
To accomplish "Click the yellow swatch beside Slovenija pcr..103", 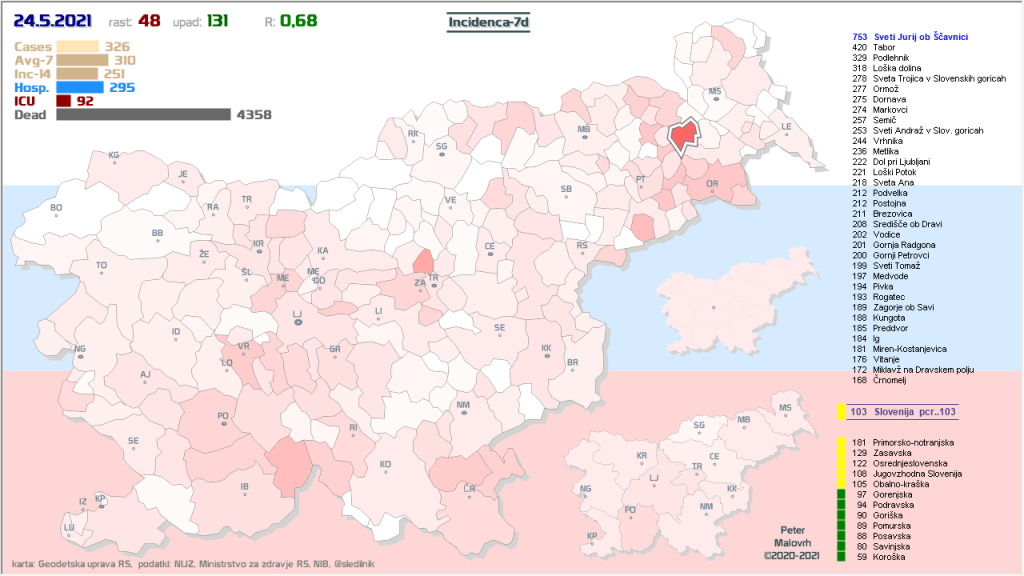I will coord(842,412).
